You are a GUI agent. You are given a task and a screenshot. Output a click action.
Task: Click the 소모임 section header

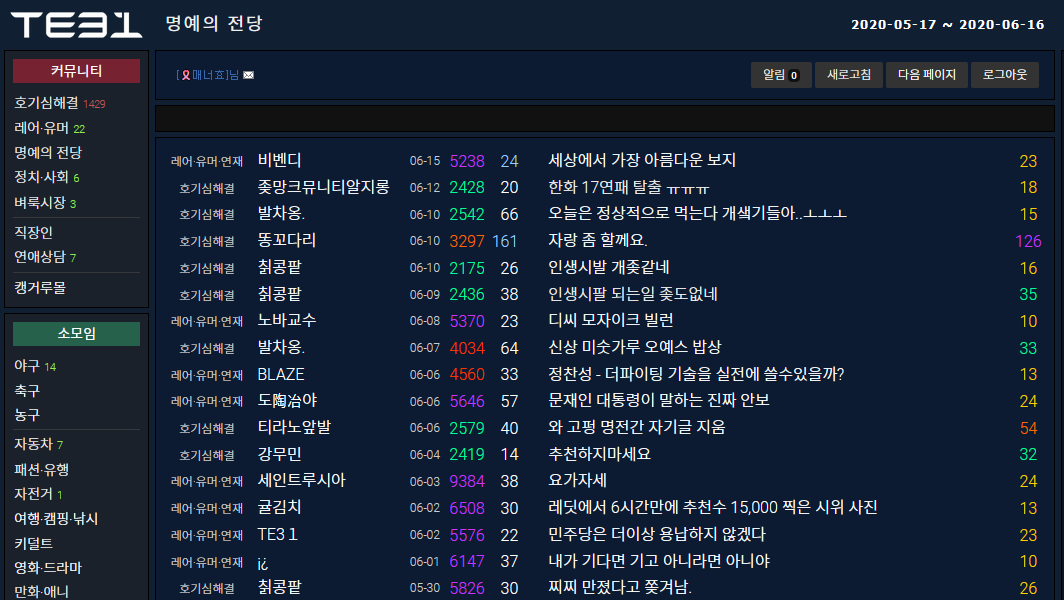point(77,333)
